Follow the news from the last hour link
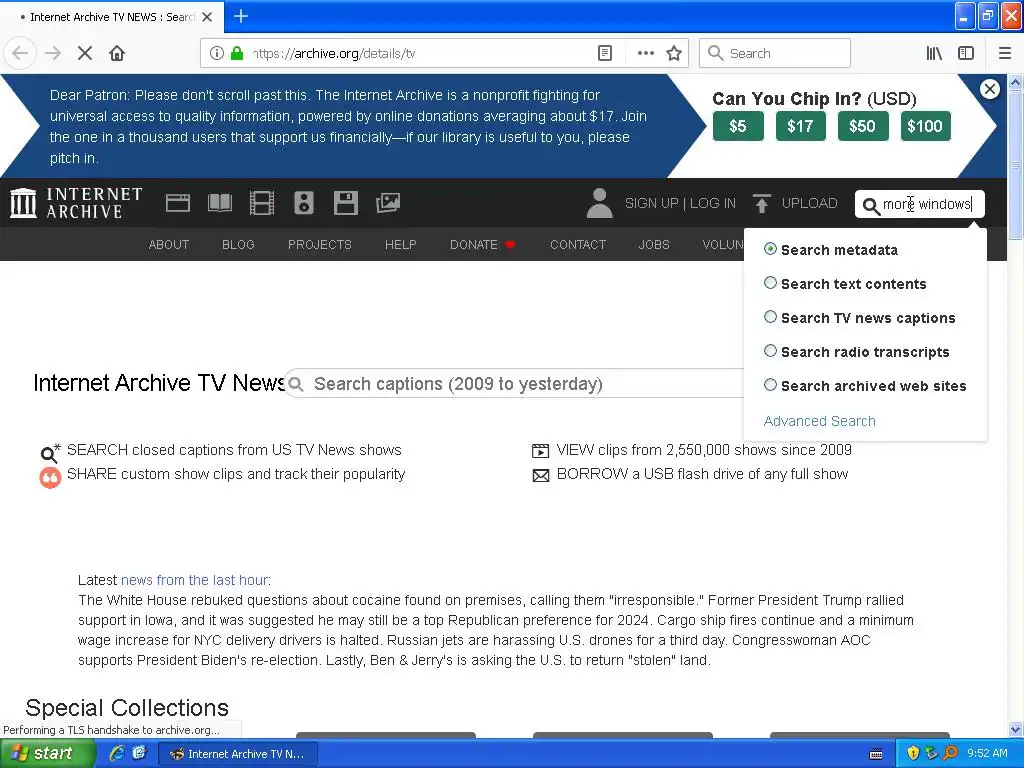The image size is (1024, 768). 195,580
